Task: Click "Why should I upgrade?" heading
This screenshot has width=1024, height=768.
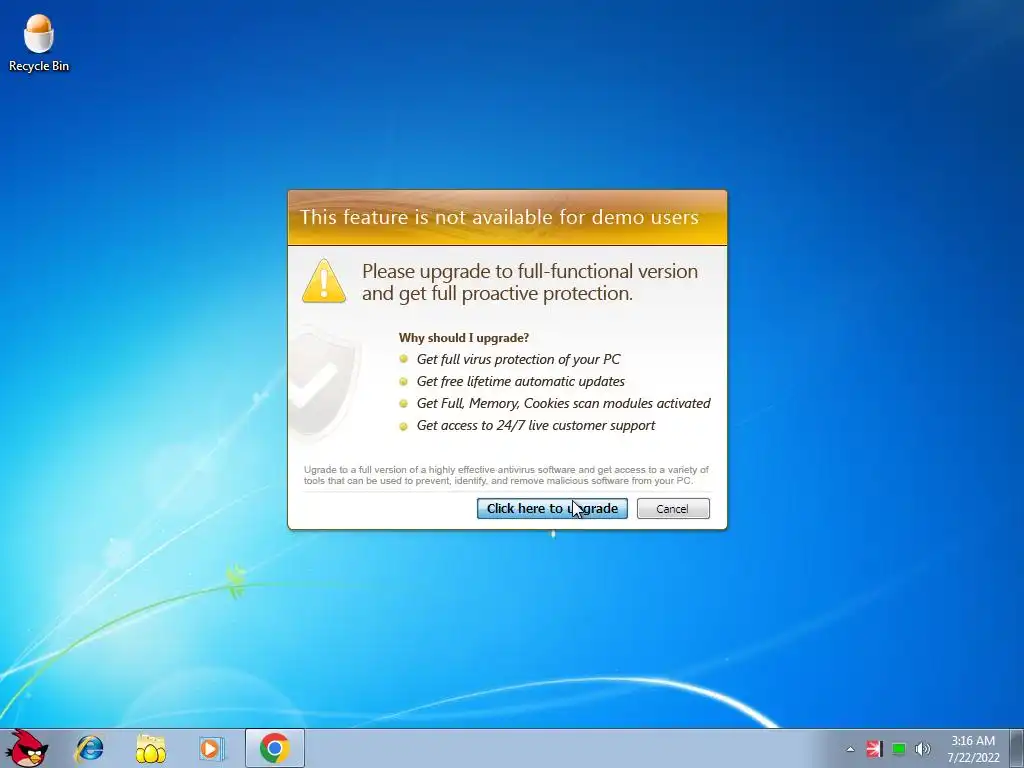Action: pyautogui.click(x=464, y=338)
